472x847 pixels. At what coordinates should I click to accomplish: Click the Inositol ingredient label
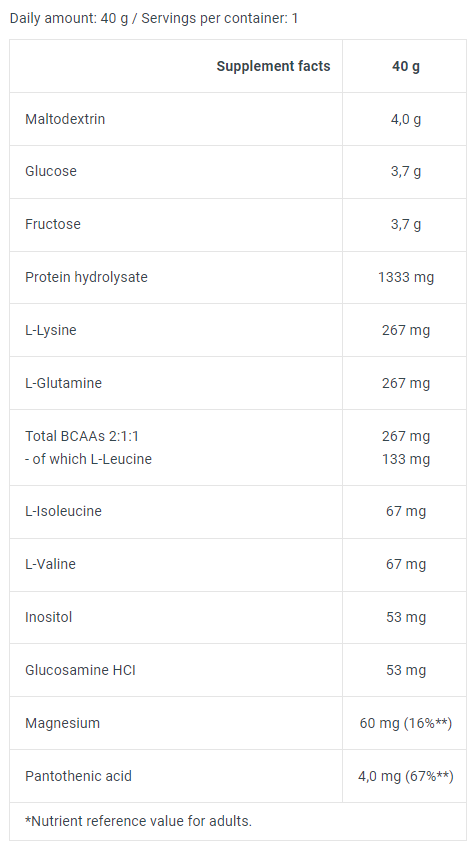pyautogui.click(x=48, y=617)
